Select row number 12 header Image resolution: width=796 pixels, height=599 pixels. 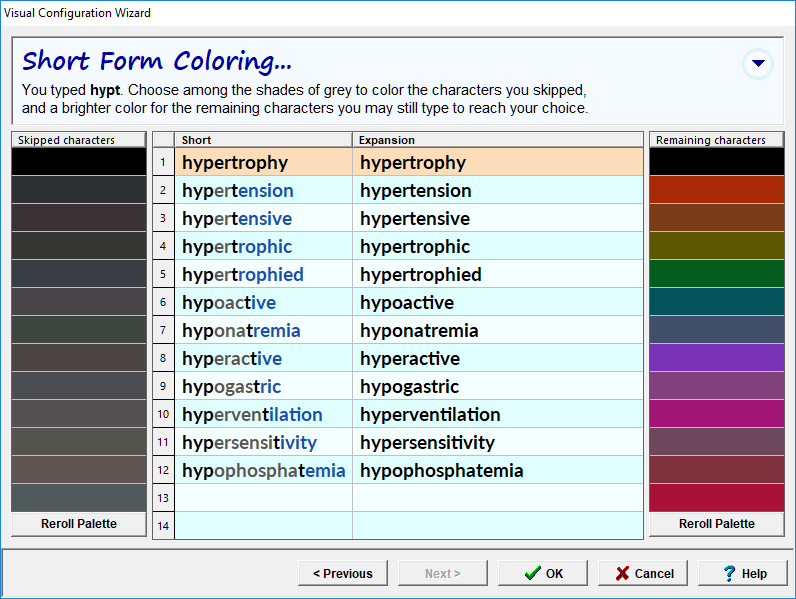(x=163, y=470)
